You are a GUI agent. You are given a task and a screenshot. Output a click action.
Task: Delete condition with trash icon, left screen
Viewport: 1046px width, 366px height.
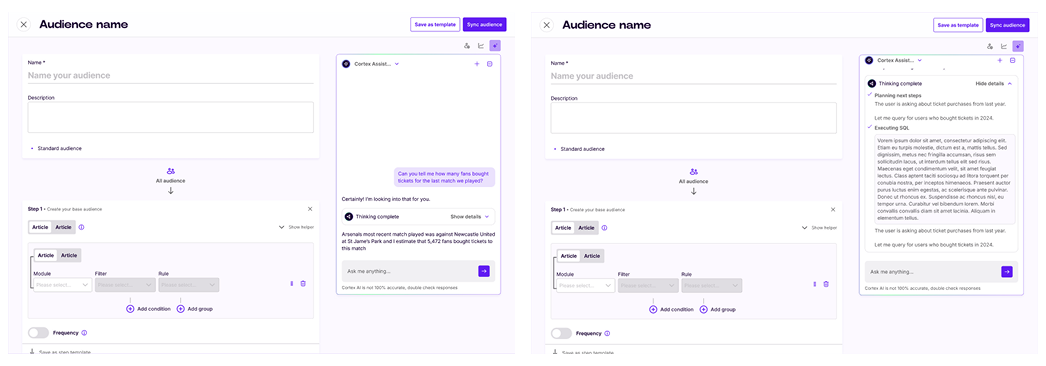303,284
